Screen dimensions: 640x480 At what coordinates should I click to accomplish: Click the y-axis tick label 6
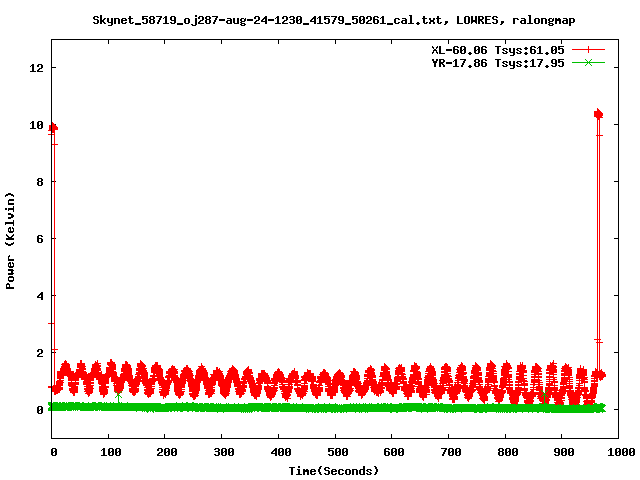click(x=40, y=239)
